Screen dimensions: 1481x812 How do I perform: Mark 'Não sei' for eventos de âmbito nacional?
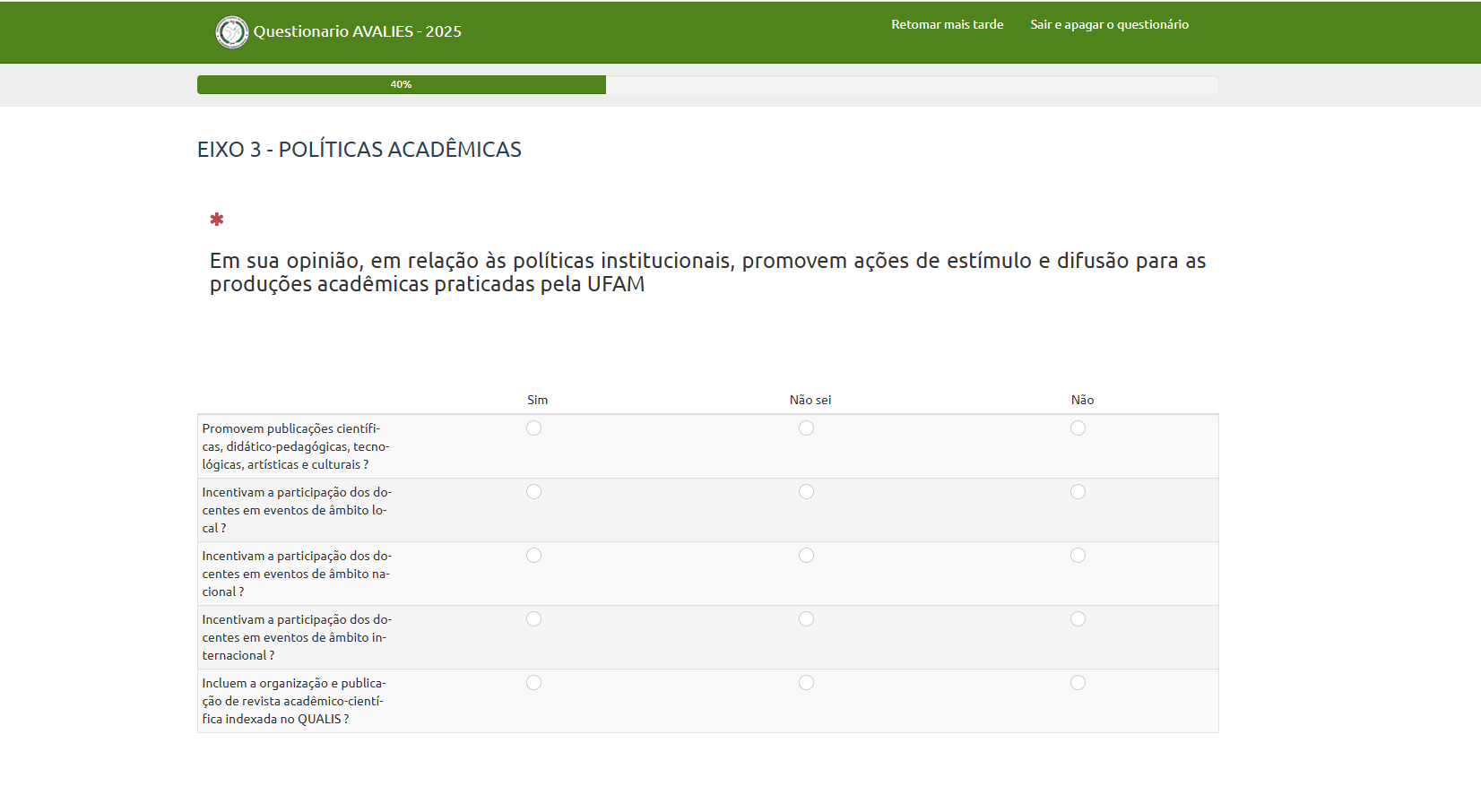pos(807,556)
